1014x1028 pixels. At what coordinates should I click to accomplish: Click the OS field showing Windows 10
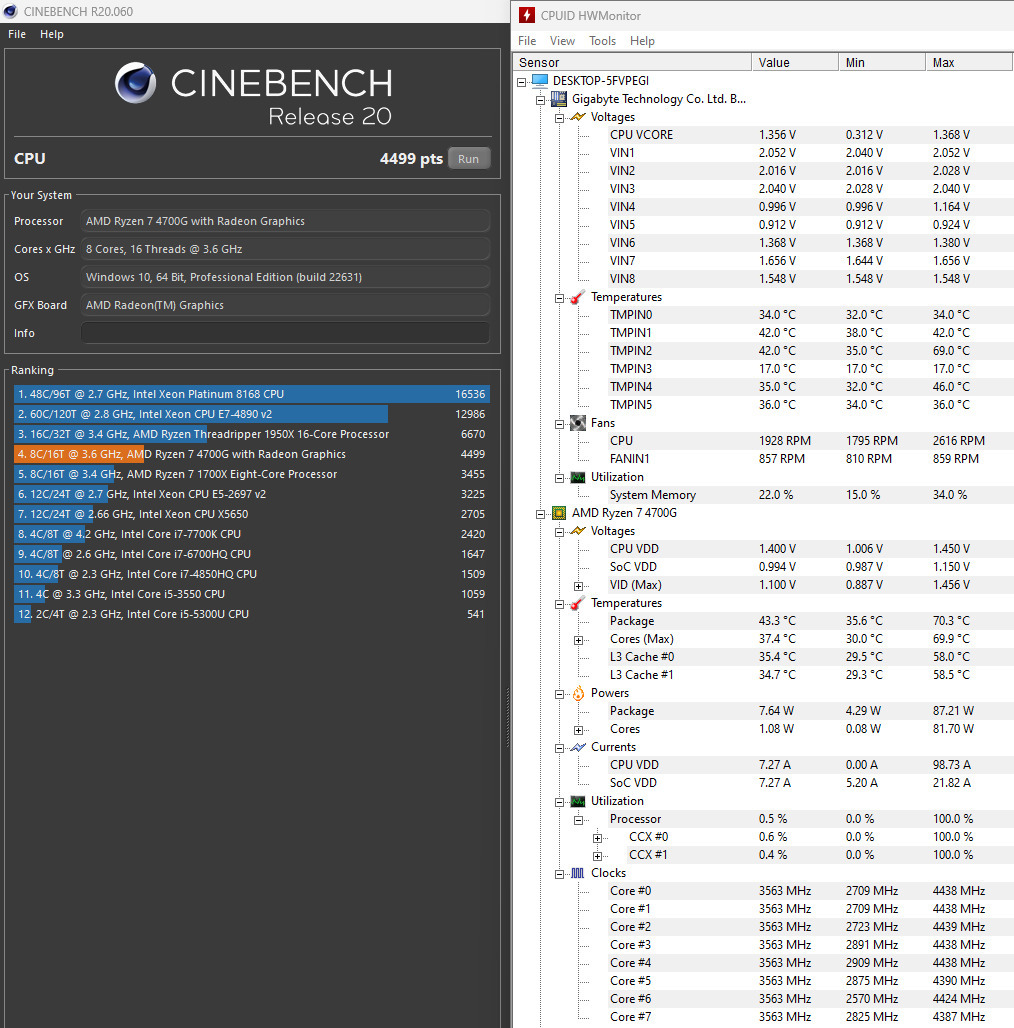[285, 277]
